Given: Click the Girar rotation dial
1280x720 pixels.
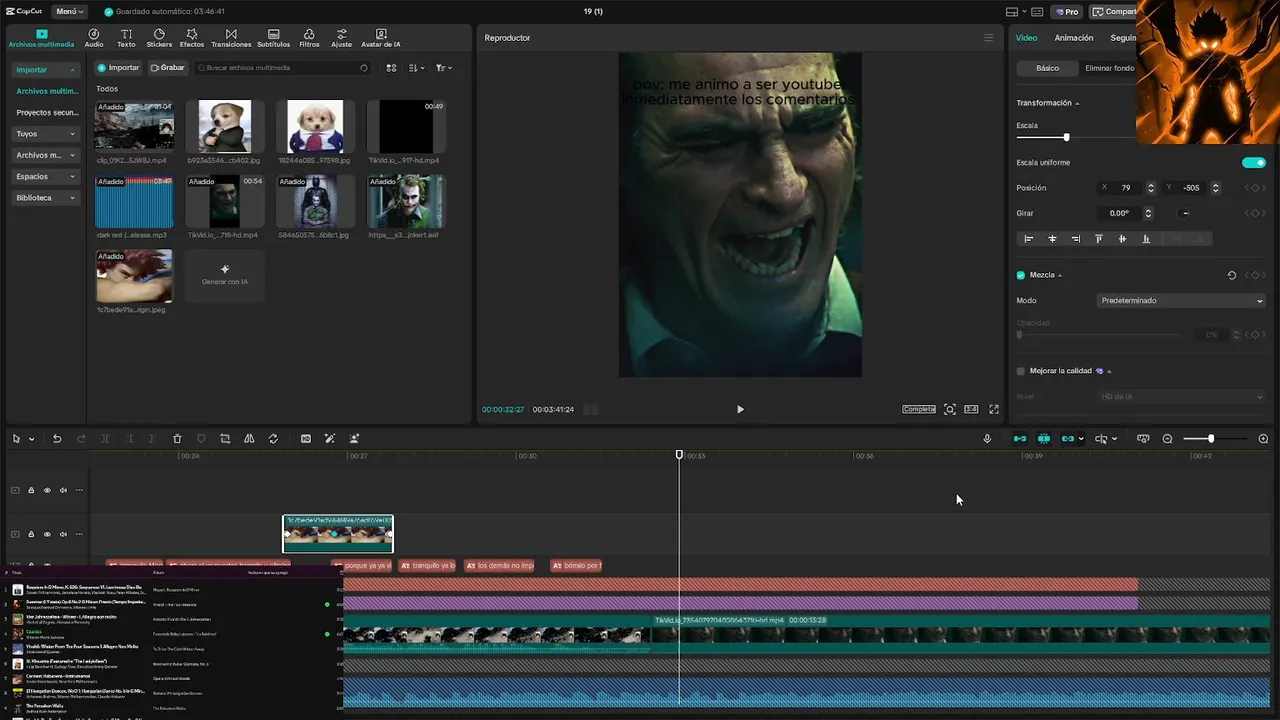Looking at the screenshot, I should click(x=1185, y=213).
